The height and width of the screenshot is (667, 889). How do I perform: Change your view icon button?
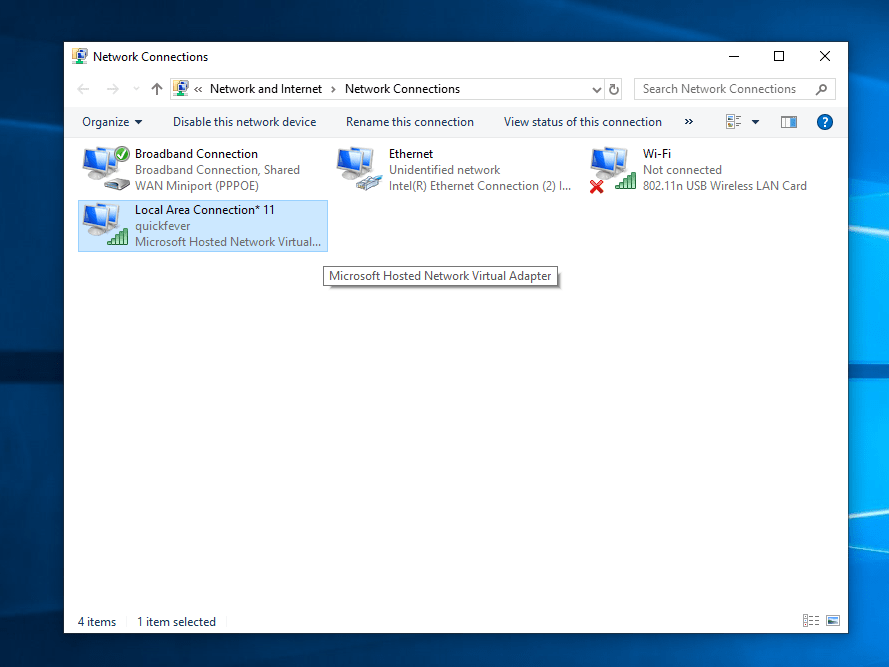click(x=734, y=121)
